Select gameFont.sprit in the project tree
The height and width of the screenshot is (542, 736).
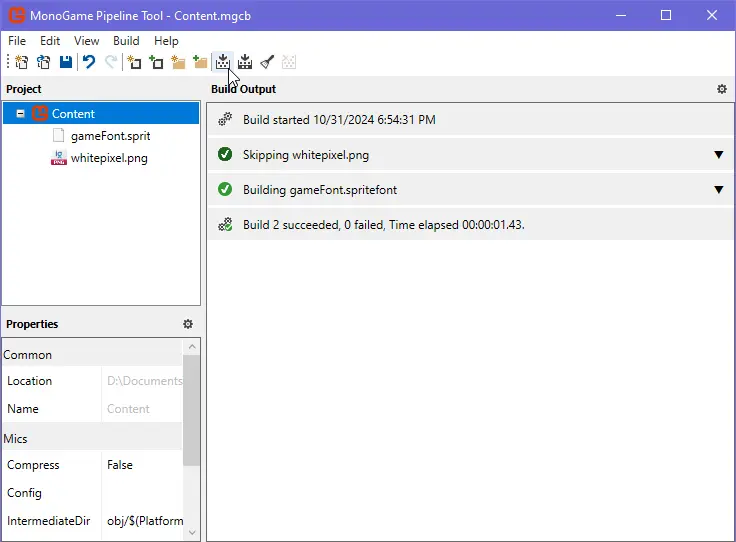coord(110,136)
